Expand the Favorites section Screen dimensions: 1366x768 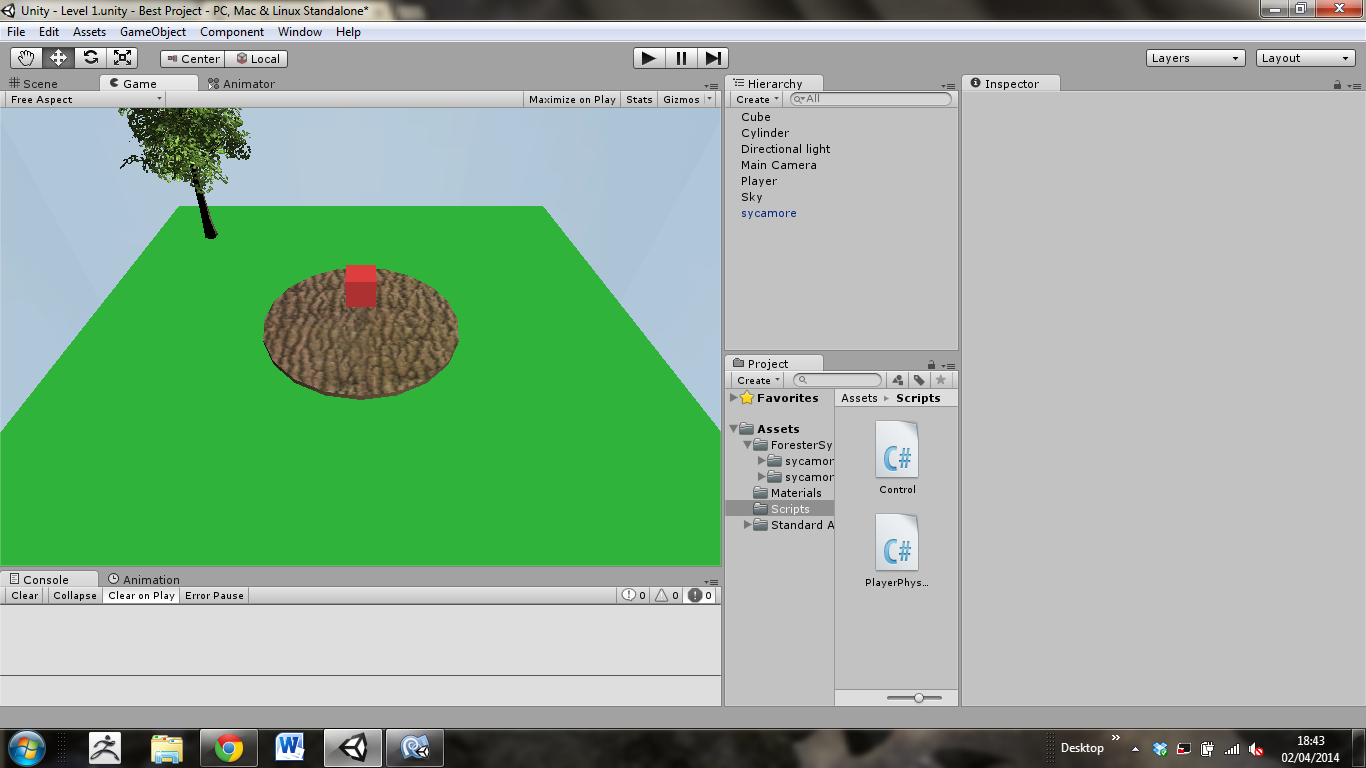tap(734, 398)
